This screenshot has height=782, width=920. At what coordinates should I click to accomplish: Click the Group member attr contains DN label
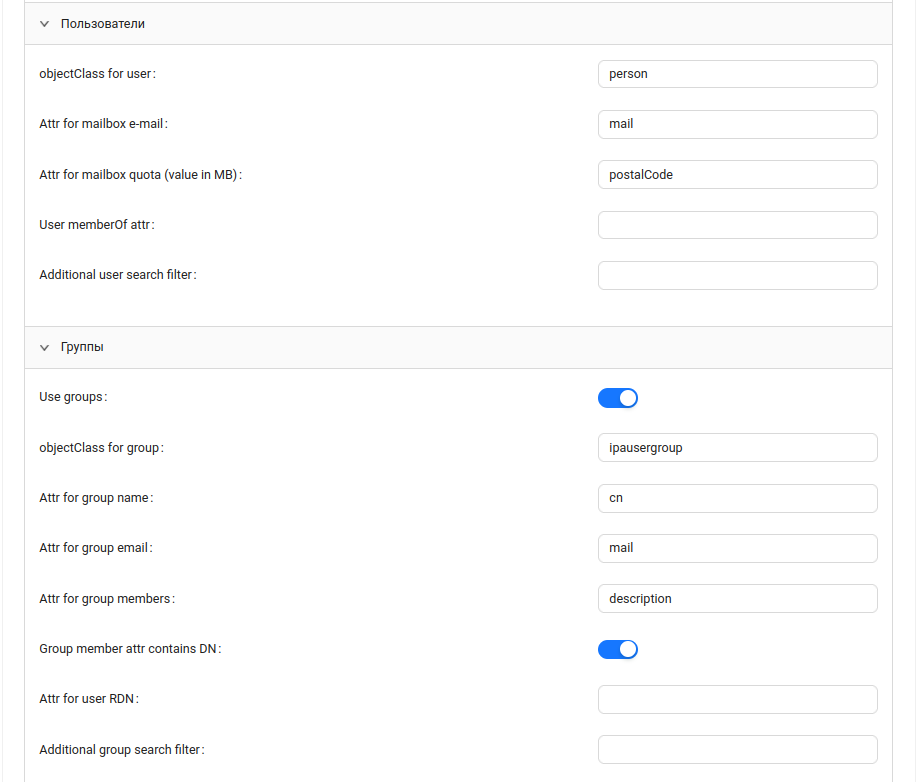click(128, 649)
